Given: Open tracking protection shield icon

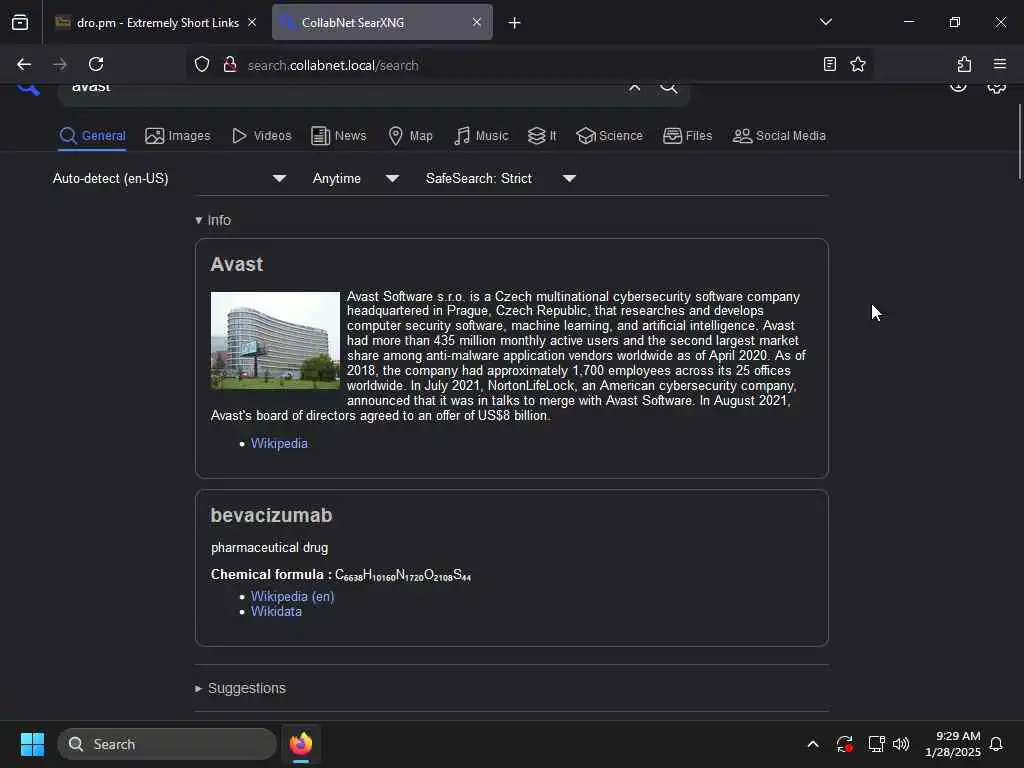Looking at the screenshot, I should (x=202, y=64).
